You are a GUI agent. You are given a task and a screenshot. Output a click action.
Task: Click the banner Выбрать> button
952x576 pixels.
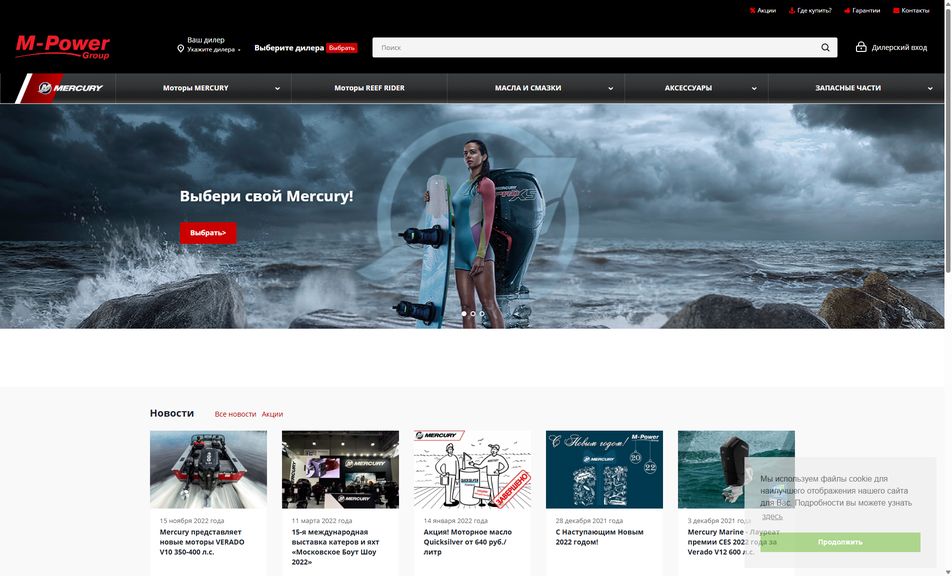click(208, 232)
